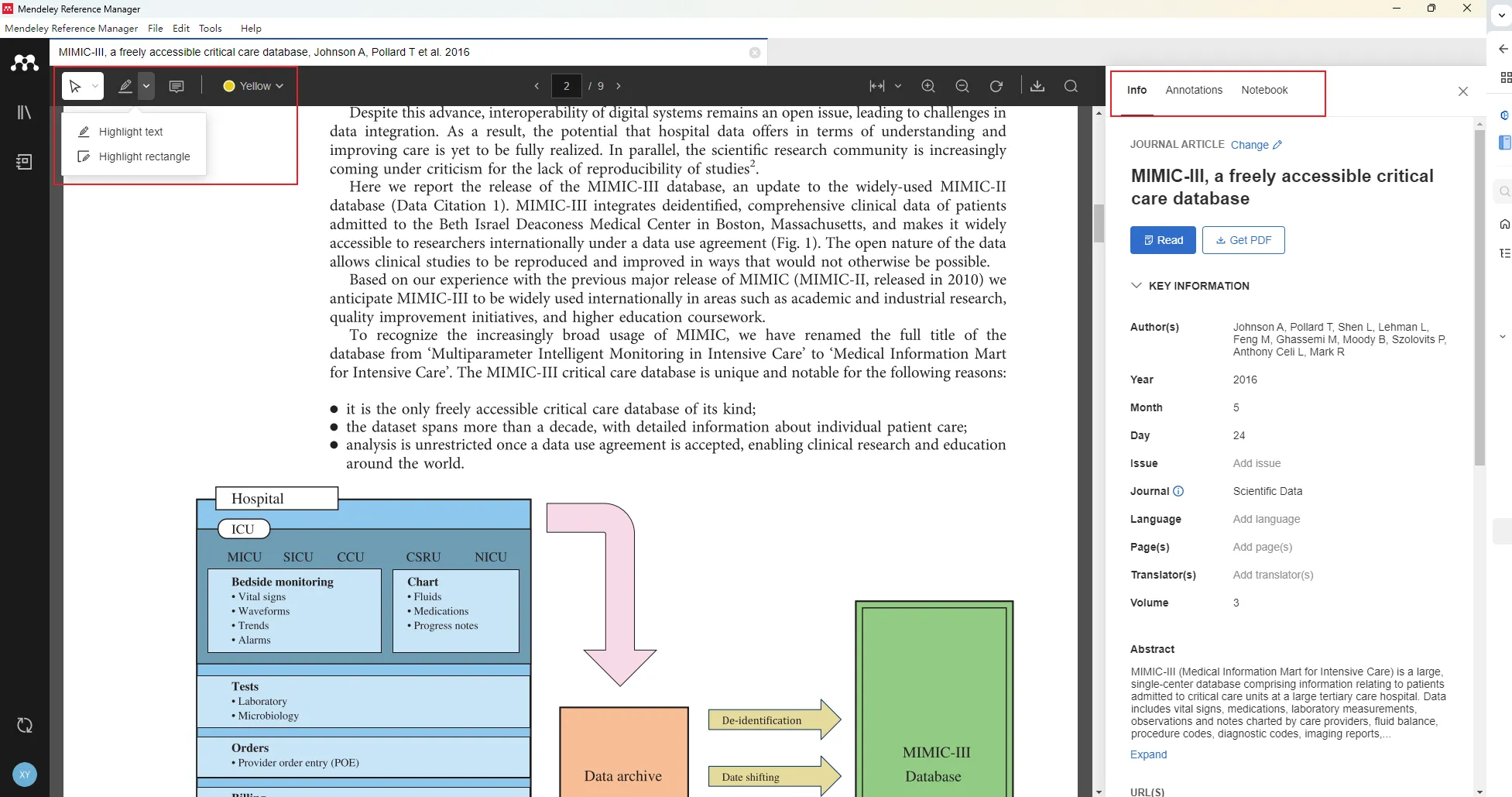This screenshot has height=797, width=1512.
Task: Select the highlighter pen tool
Action: [x=125, y=86]
